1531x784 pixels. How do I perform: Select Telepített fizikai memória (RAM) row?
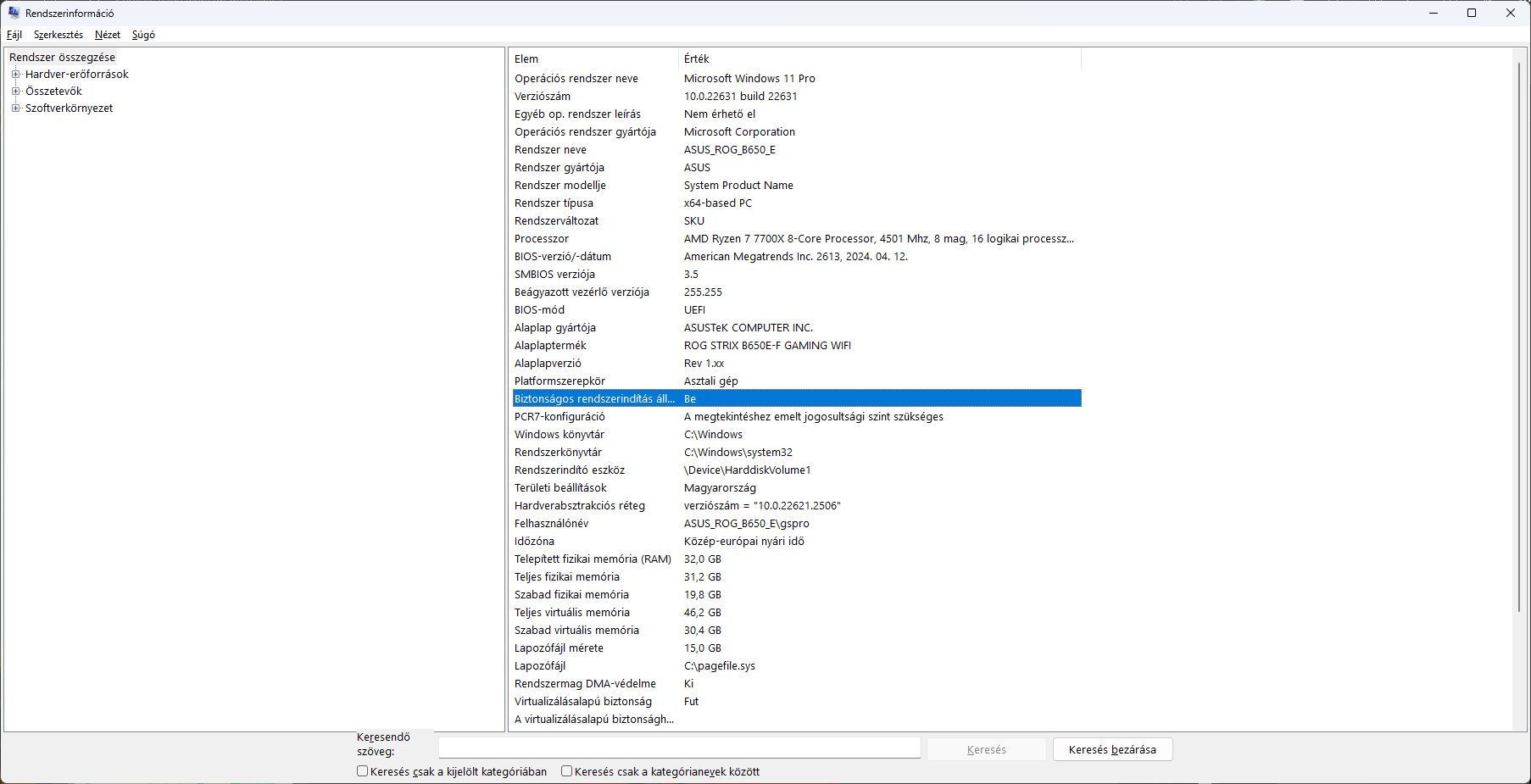tap(797, 559)
